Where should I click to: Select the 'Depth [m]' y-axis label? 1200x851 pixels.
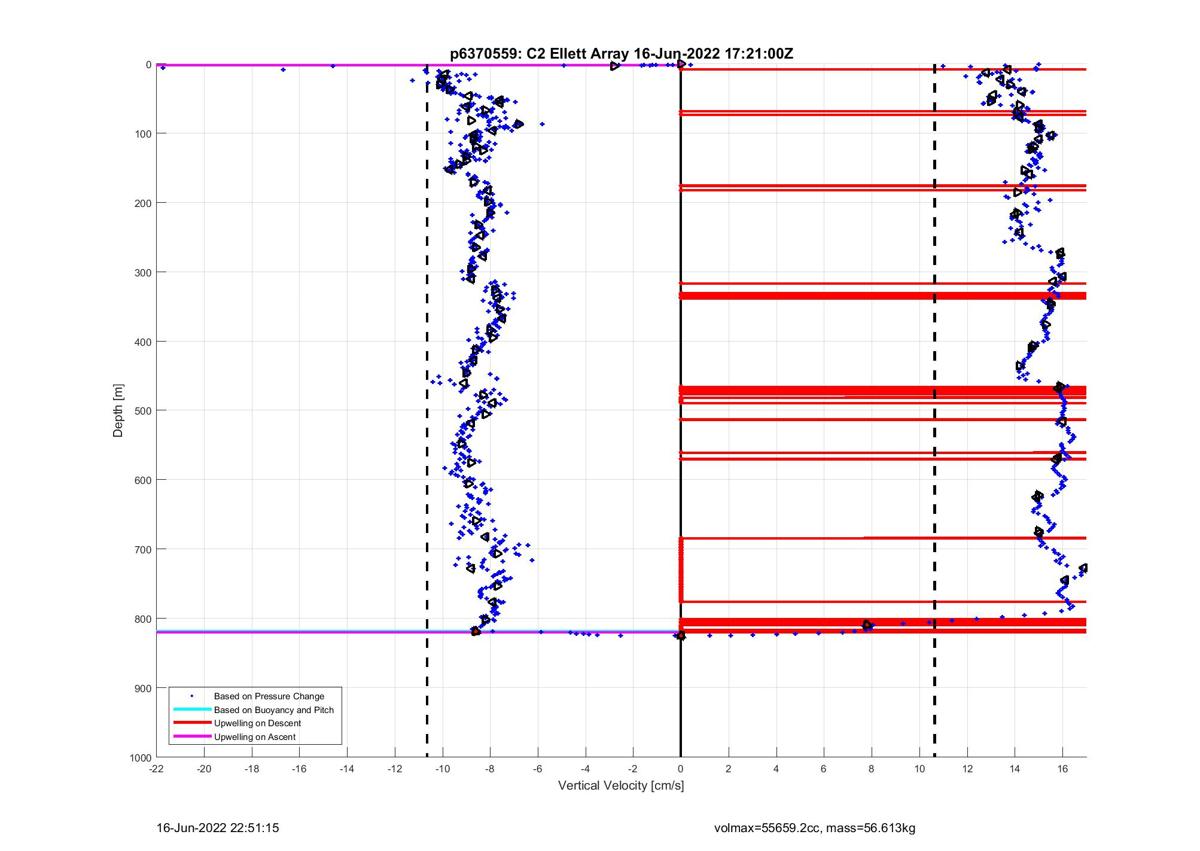pyautogui.click(x=119, y=410)
